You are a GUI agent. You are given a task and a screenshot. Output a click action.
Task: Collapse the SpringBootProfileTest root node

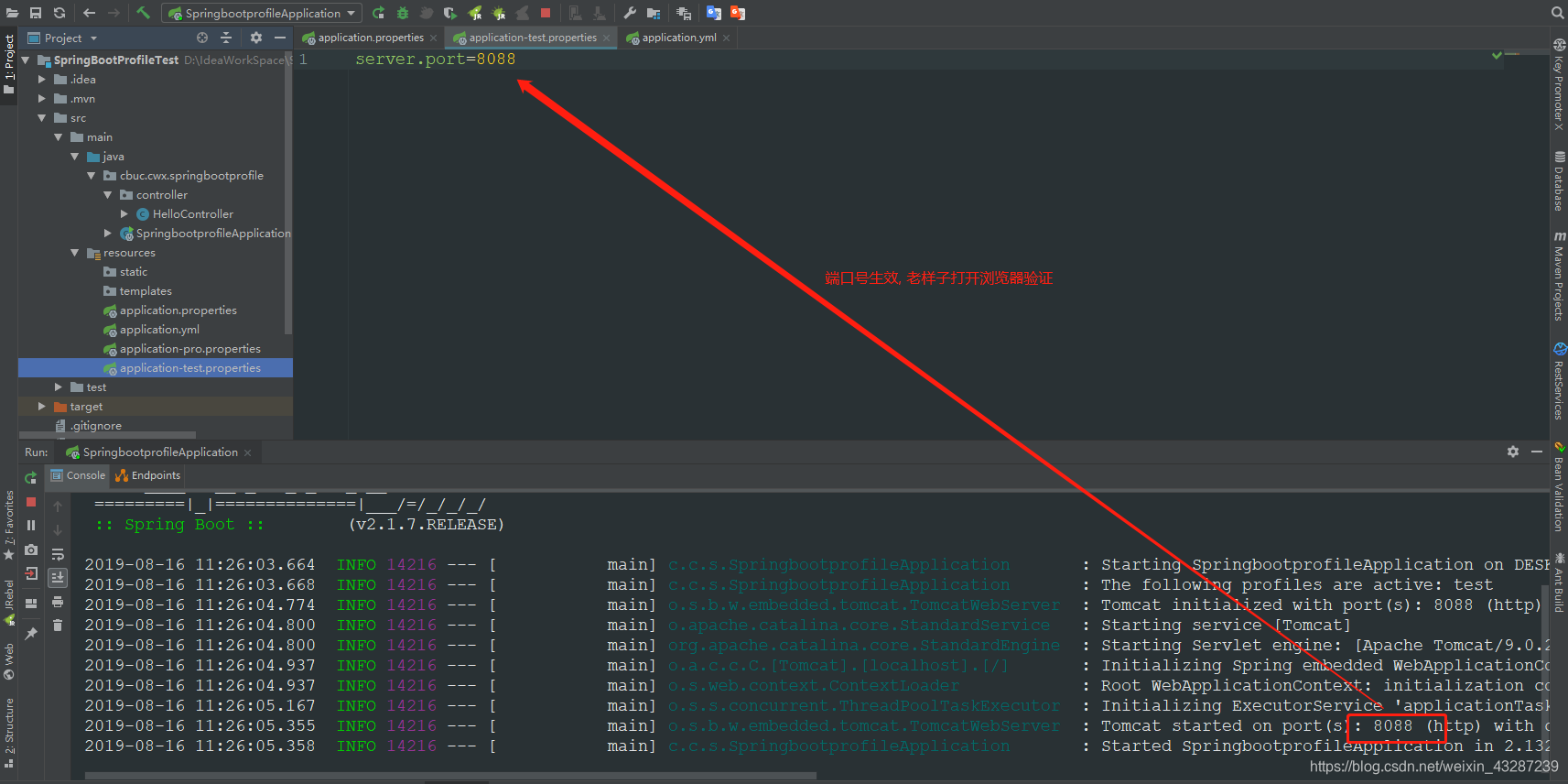click(26, 60)
